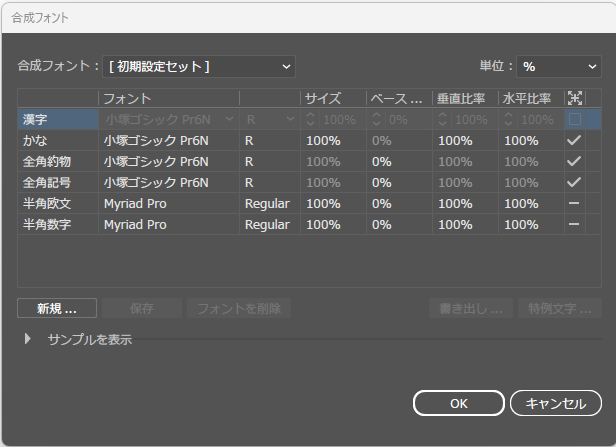Expand the サンプルを表示 section
The width and height of the screenshot is (616, 447).
[x=28, y=340]
